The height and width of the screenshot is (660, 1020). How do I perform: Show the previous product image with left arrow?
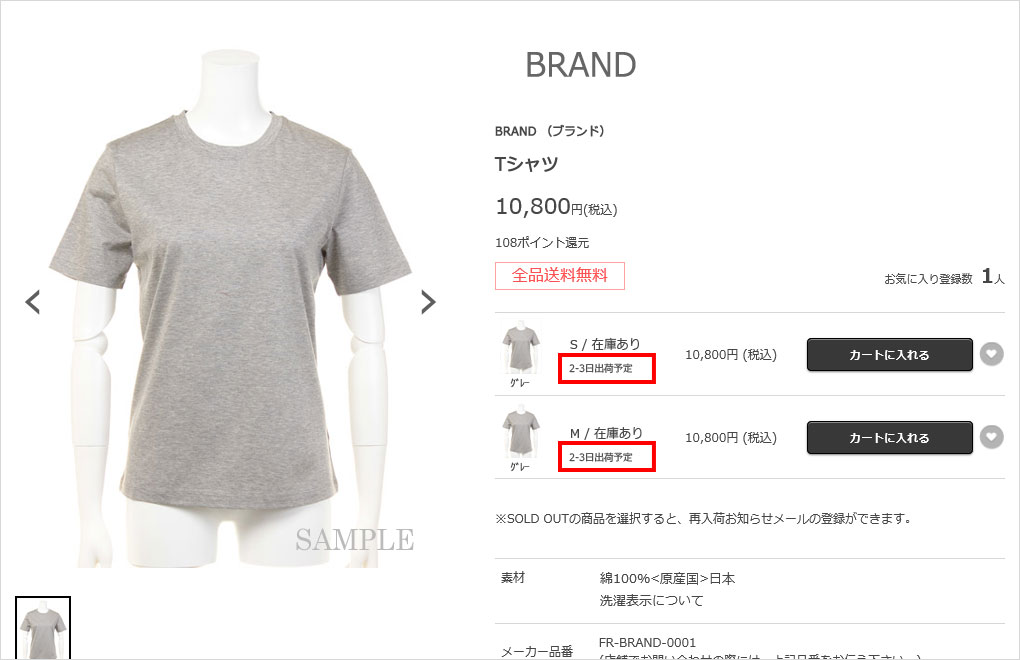click(33, 302)
